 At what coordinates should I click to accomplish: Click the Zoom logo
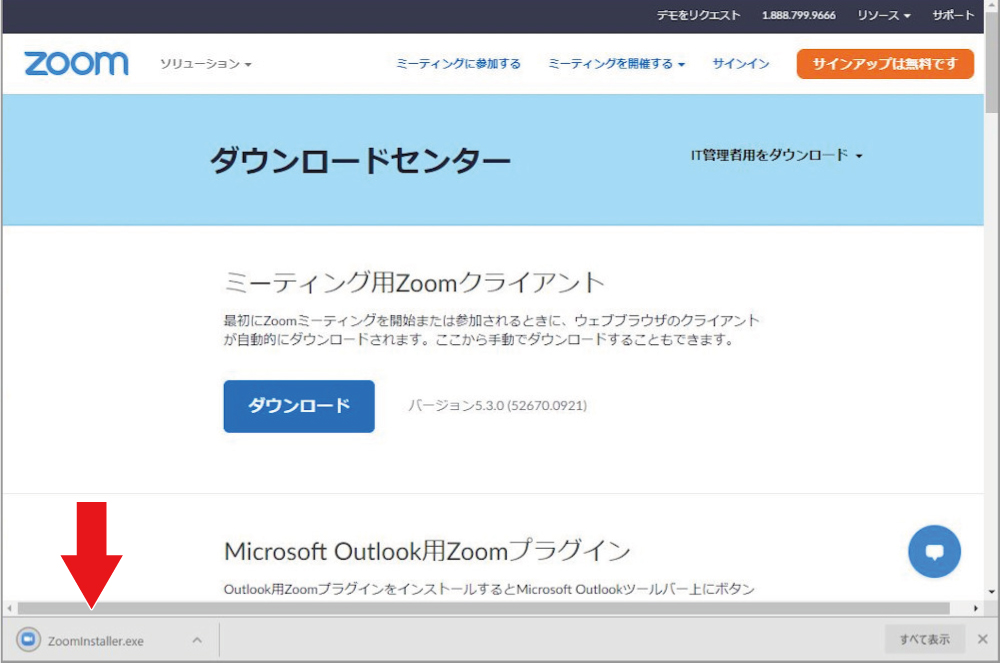pyautogui.click(x=76, y=64)
